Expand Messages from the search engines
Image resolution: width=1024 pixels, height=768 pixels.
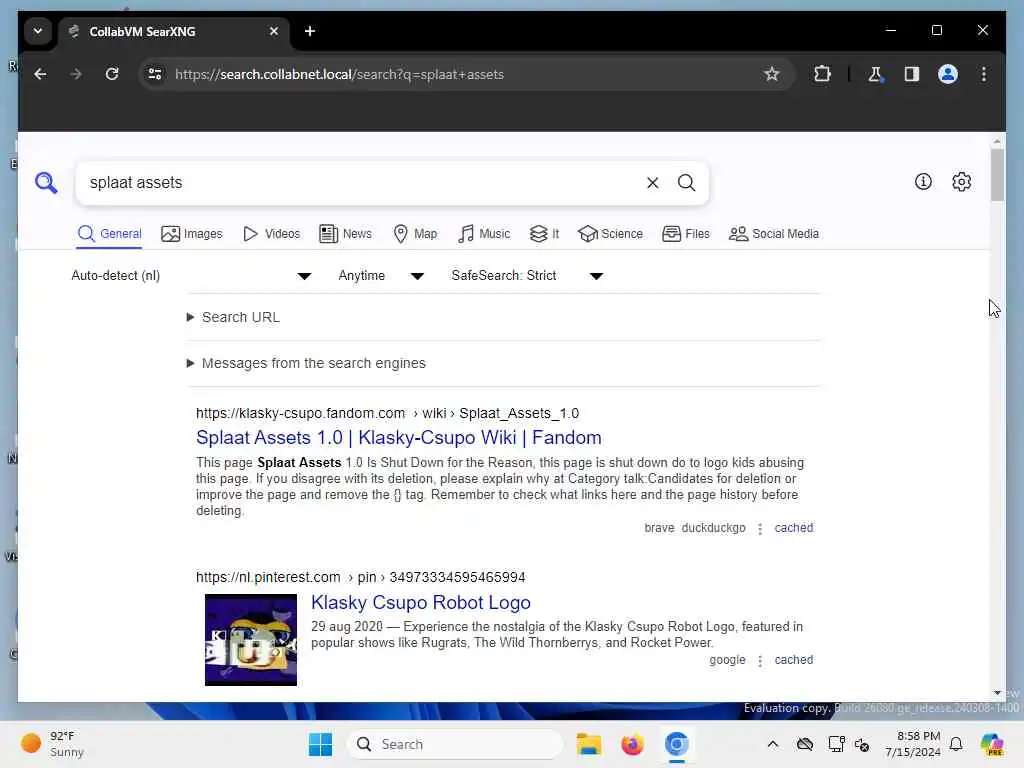coord(306,363)
